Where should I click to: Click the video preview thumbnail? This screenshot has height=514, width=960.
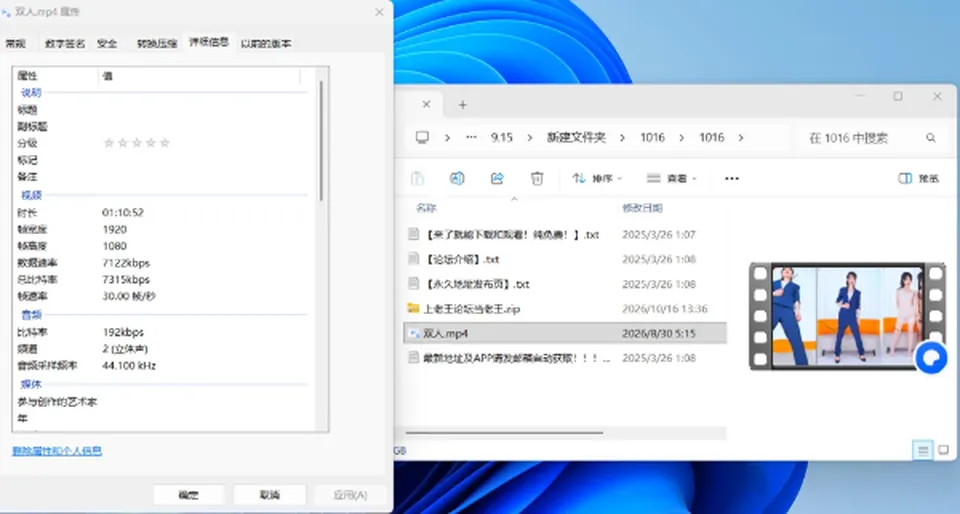pos(847,316)
